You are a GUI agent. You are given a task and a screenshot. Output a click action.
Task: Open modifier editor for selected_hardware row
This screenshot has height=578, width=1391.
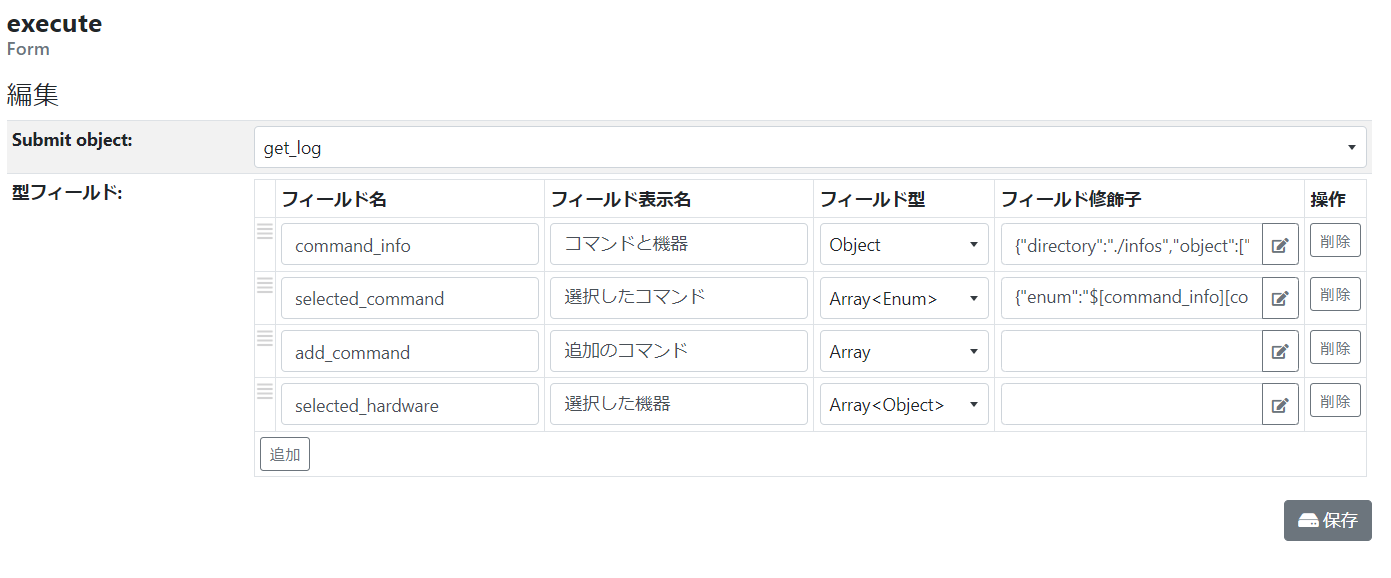click(x=1280, y=405)
